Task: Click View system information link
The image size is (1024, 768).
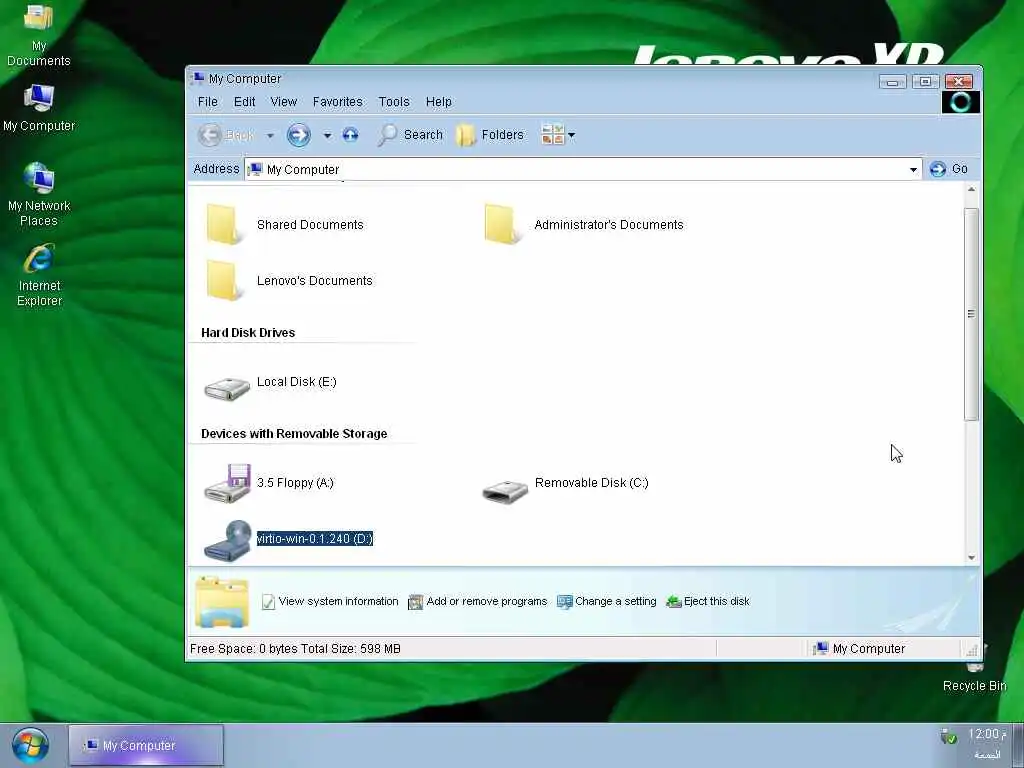Action: tap(330, 601)
